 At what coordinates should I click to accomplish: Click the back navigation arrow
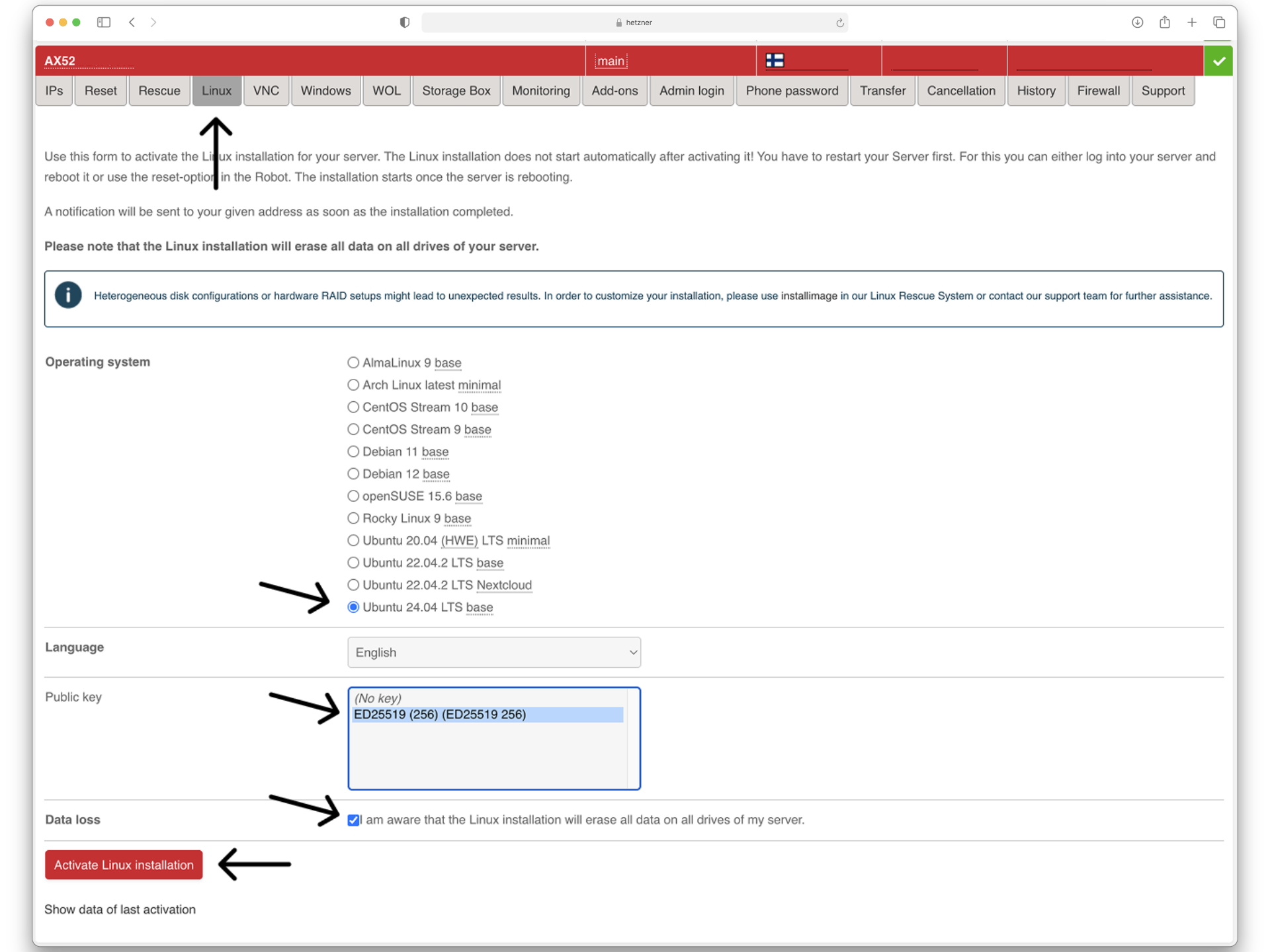tap(132, 22)
